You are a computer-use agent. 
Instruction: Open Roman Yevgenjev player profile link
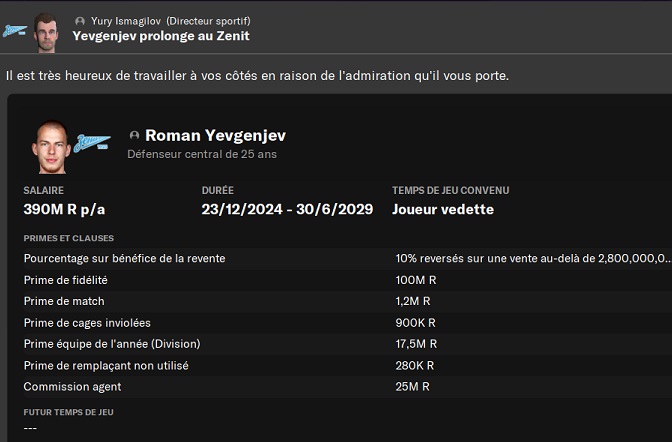[x=216, y=135]
